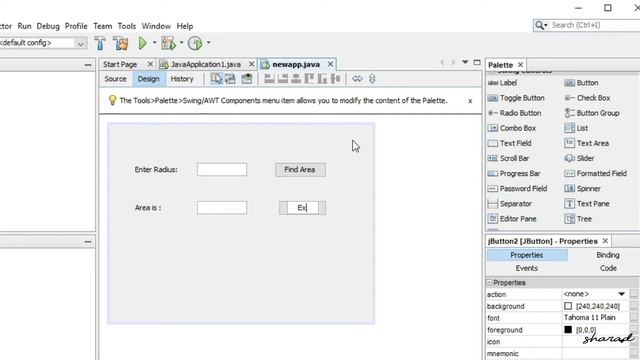Open the default config dropdown

(x=80, y=43)
